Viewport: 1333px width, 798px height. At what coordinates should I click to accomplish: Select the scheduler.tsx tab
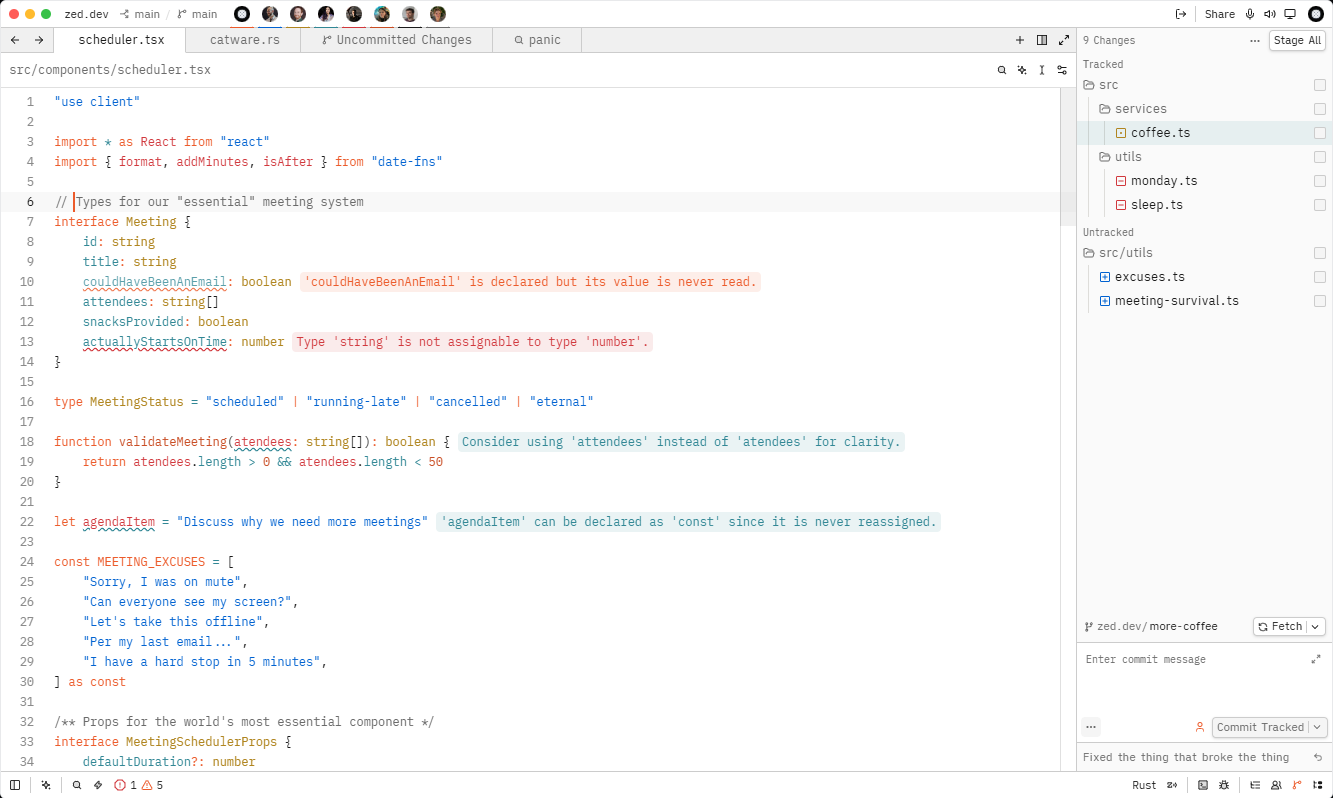[x=121, y=40]
